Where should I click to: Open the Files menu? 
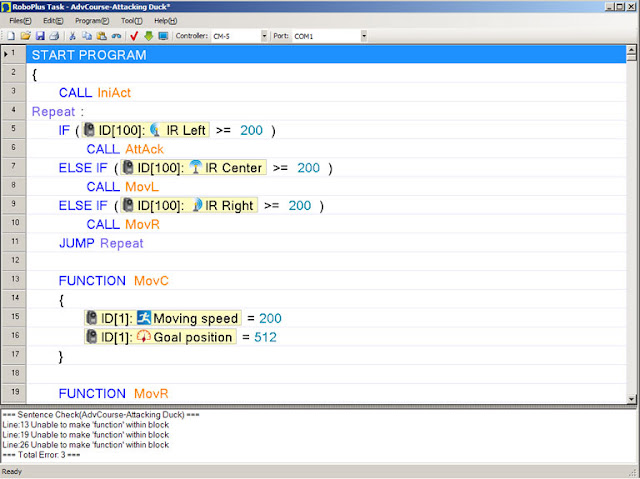[20, 21]
